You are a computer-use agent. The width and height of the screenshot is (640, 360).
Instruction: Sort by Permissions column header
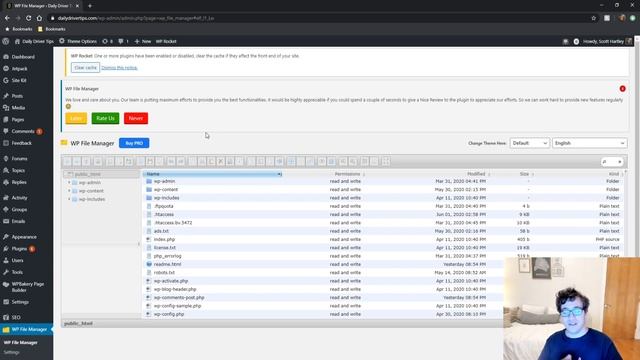click(x=348, y=174)
